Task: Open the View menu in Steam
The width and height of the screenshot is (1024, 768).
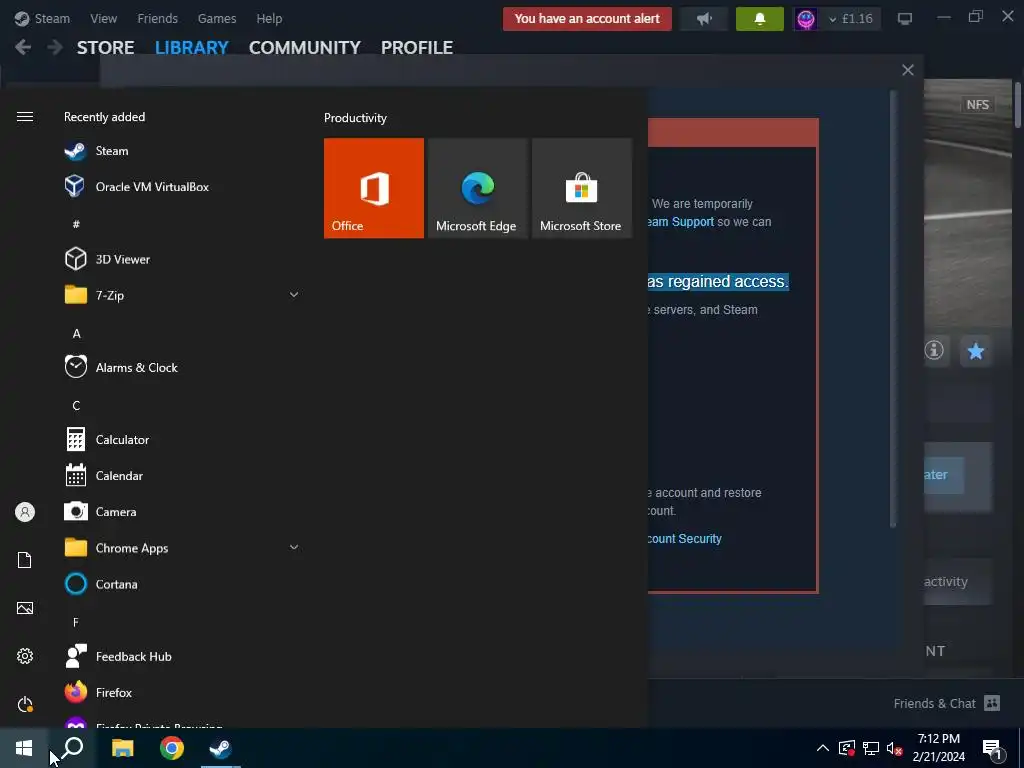Action: point(104,18)
